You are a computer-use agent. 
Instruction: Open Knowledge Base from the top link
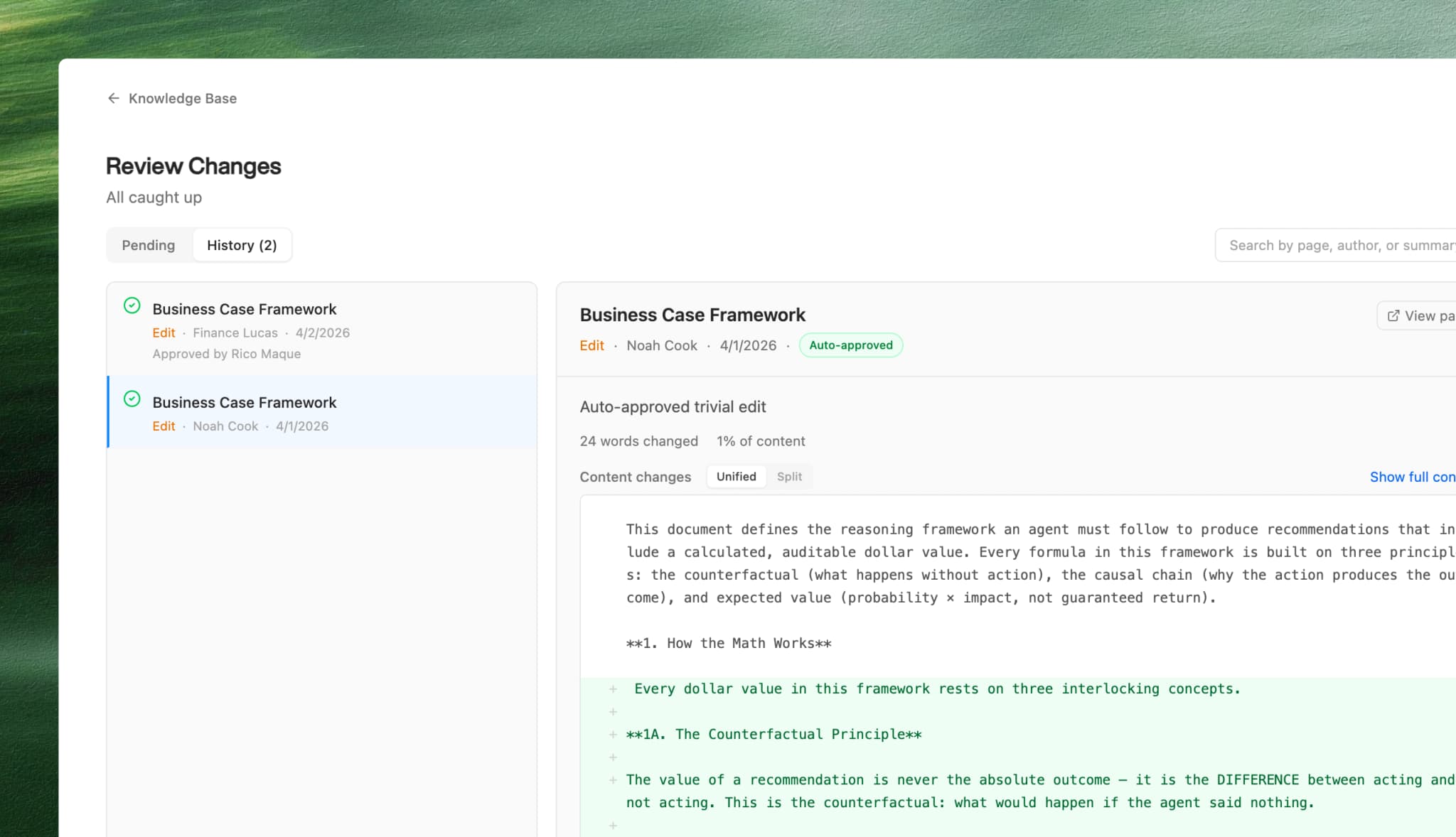point(182,98)
